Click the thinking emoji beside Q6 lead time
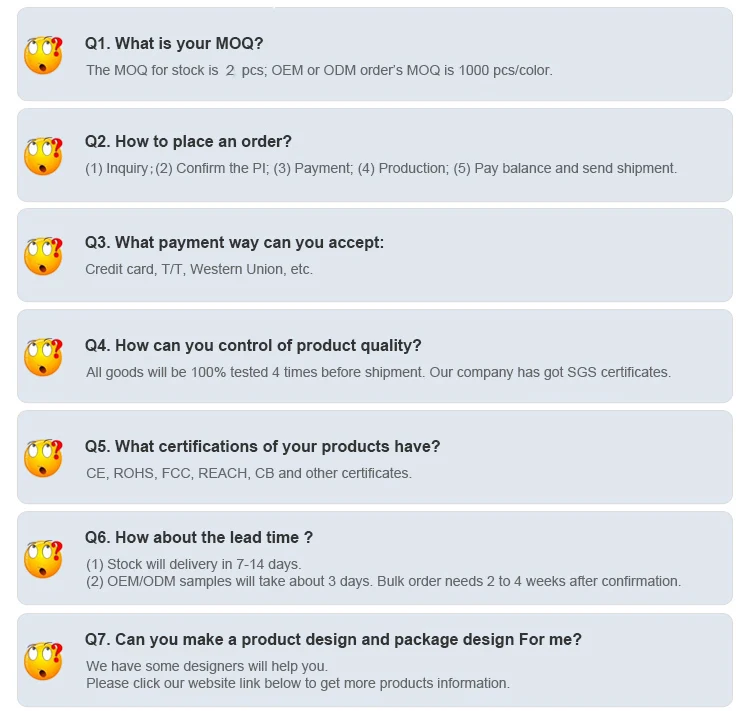Image resolution: width=750 pixels, height=711 pixels. [x=43, y=559]
